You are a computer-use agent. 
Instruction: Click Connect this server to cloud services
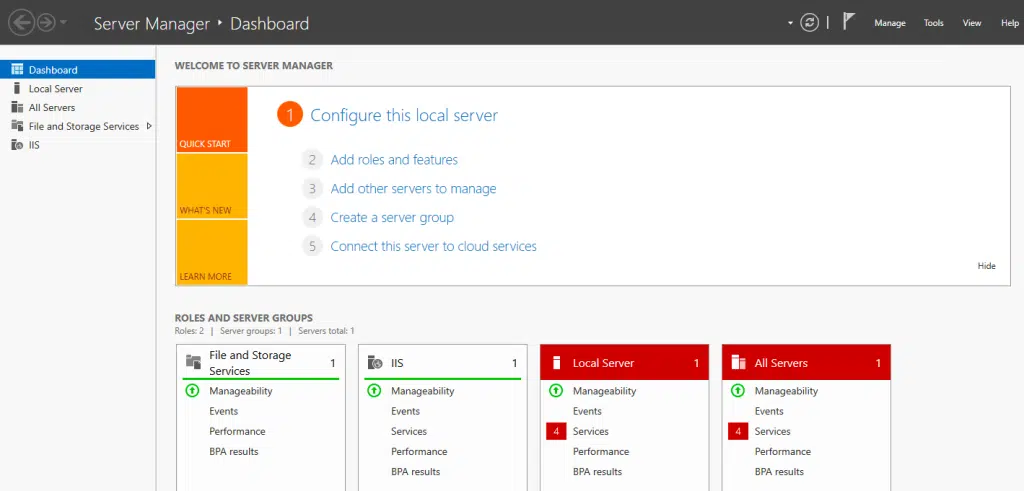click(433, 246)
